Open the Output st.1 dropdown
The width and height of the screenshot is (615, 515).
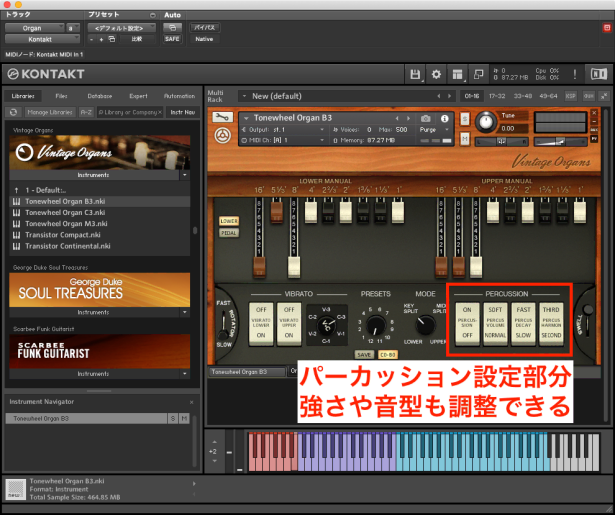coord(283,129)
